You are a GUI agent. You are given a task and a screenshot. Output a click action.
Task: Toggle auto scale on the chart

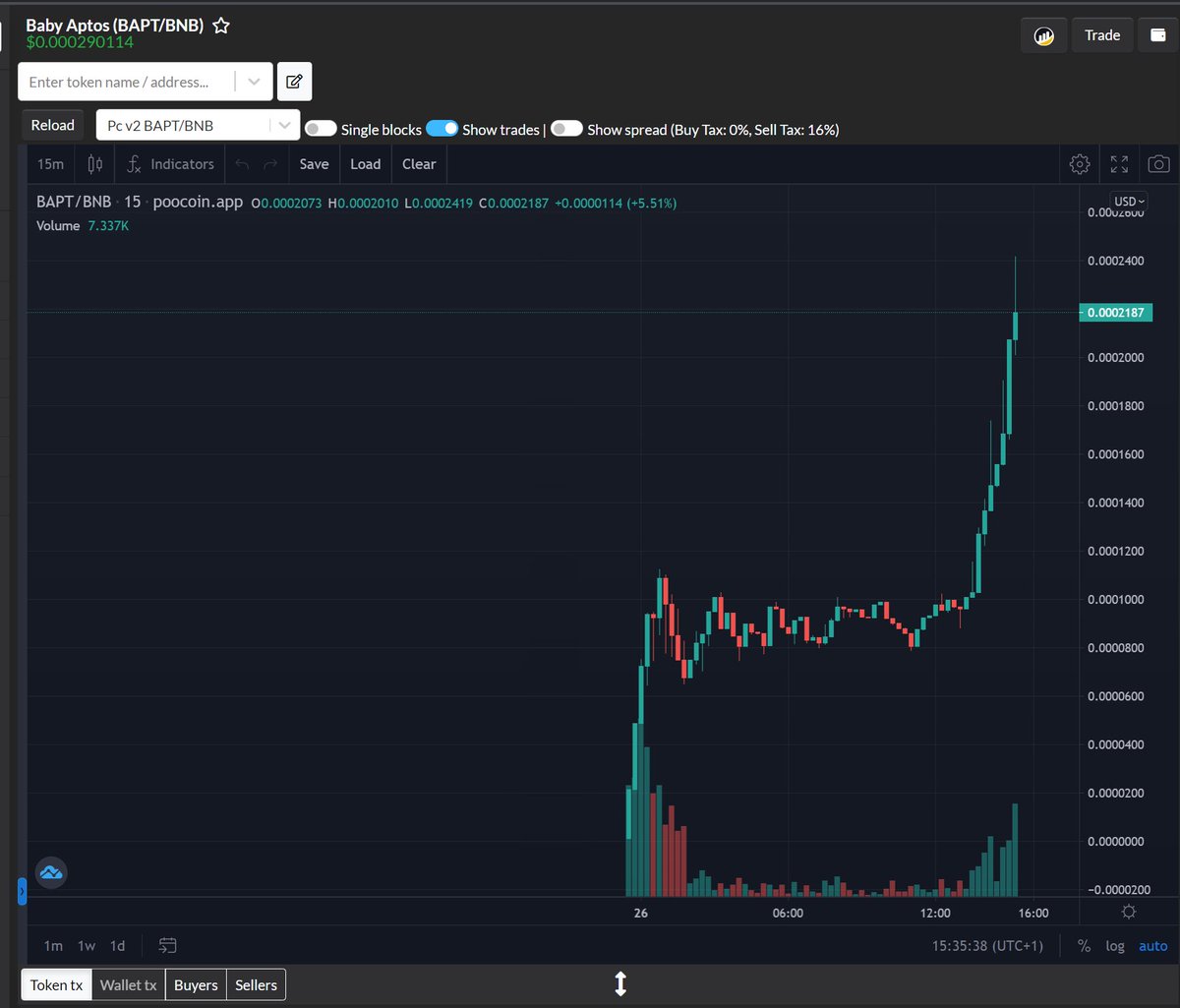pyautogui.click(x=1153, y=946)
